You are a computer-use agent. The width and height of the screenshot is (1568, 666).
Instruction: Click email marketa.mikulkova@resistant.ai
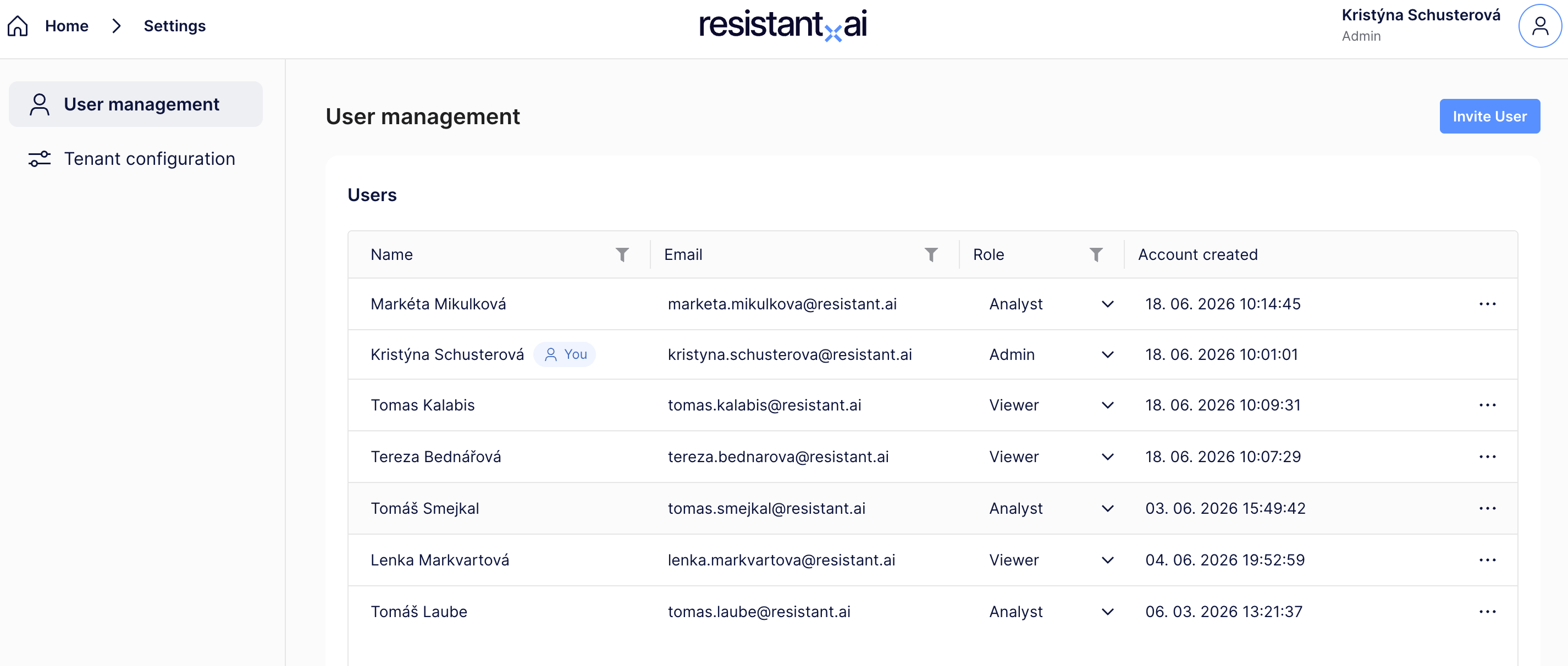(x=782, y=304)
